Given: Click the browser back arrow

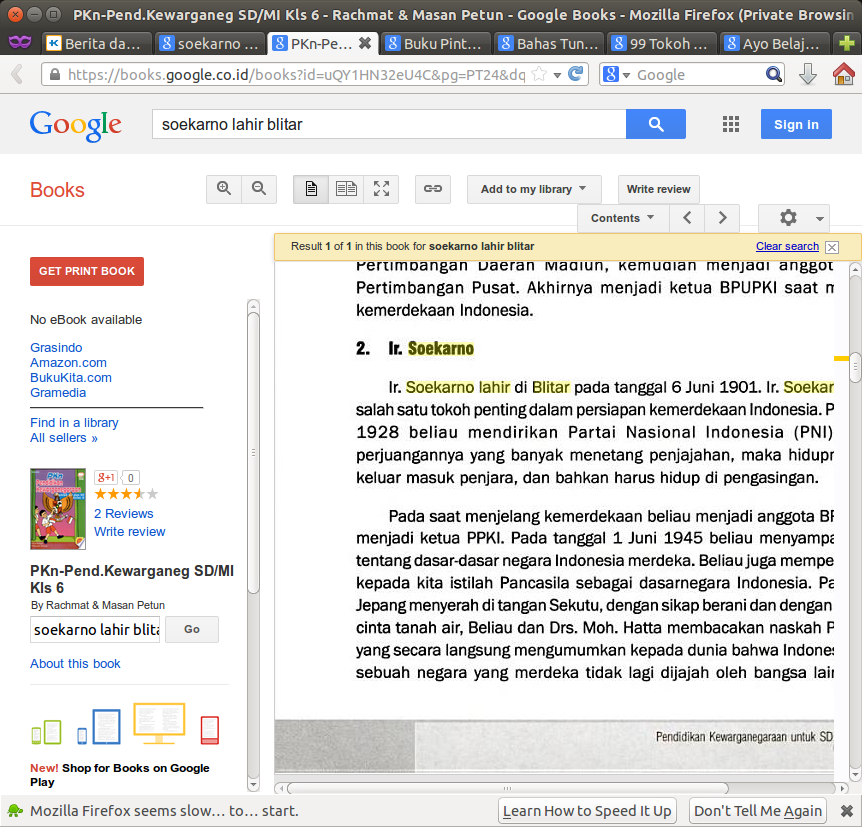Looking at the screenshot, I should [18, 74].
